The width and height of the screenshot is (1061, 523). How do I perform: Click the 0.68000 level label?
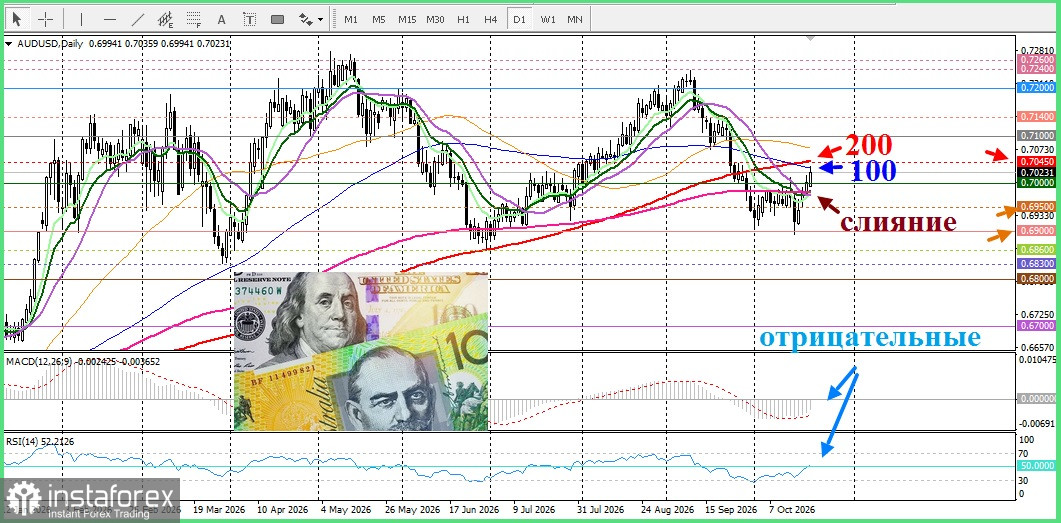pos(1038,278)
